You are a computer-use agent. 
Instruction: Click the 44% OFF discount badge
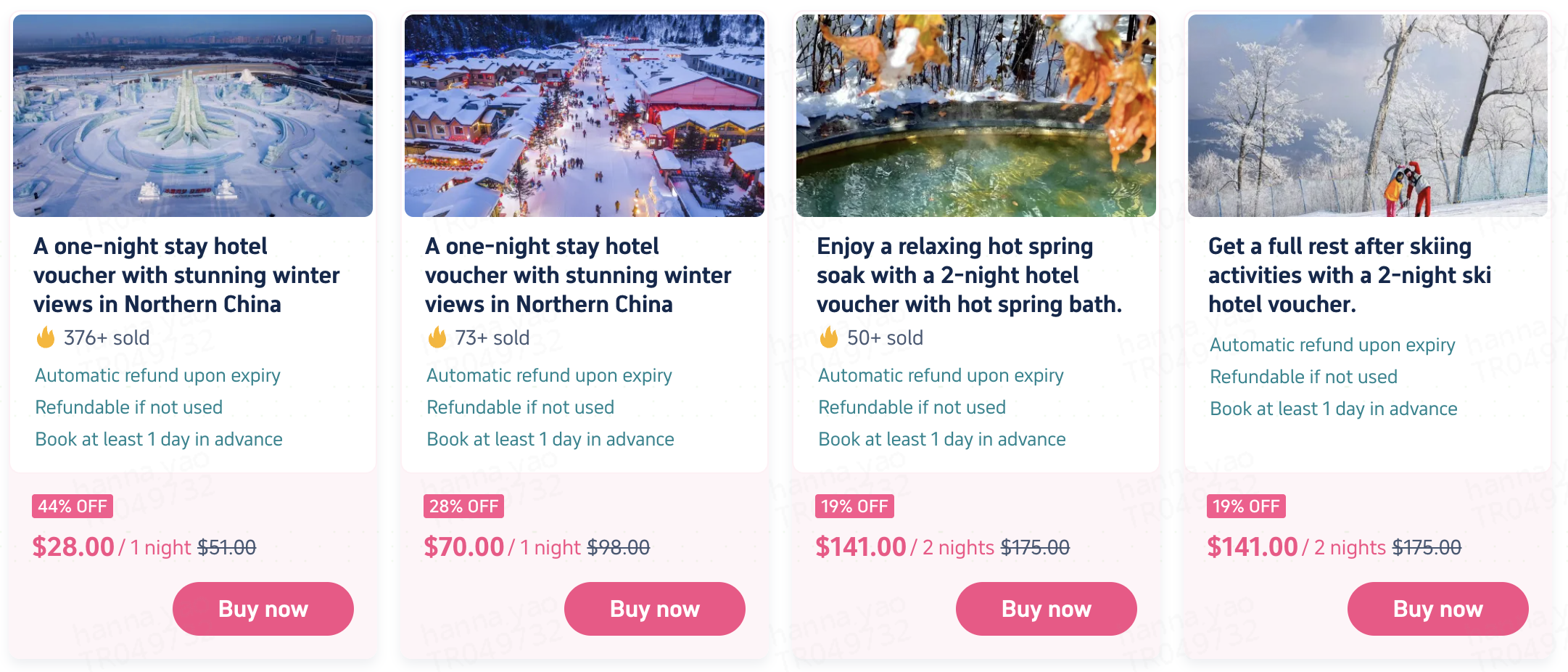pyautogui.click(x=73, y=507)
